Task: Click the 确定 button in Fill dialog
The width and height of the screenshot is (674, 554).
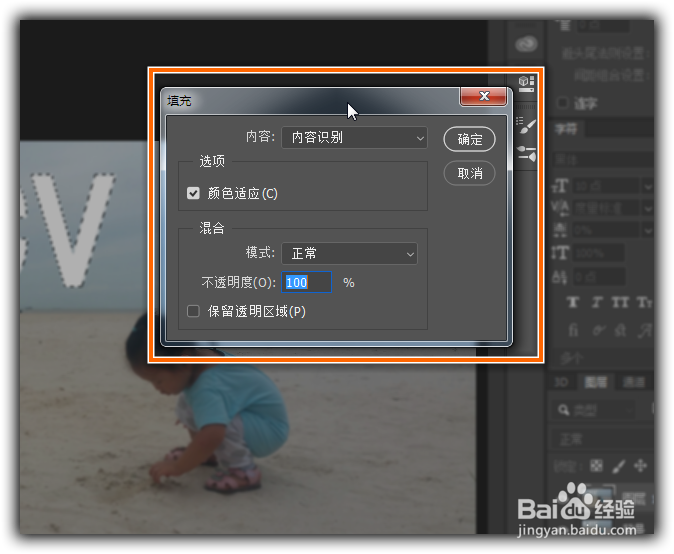Action: tap(469, 139)
